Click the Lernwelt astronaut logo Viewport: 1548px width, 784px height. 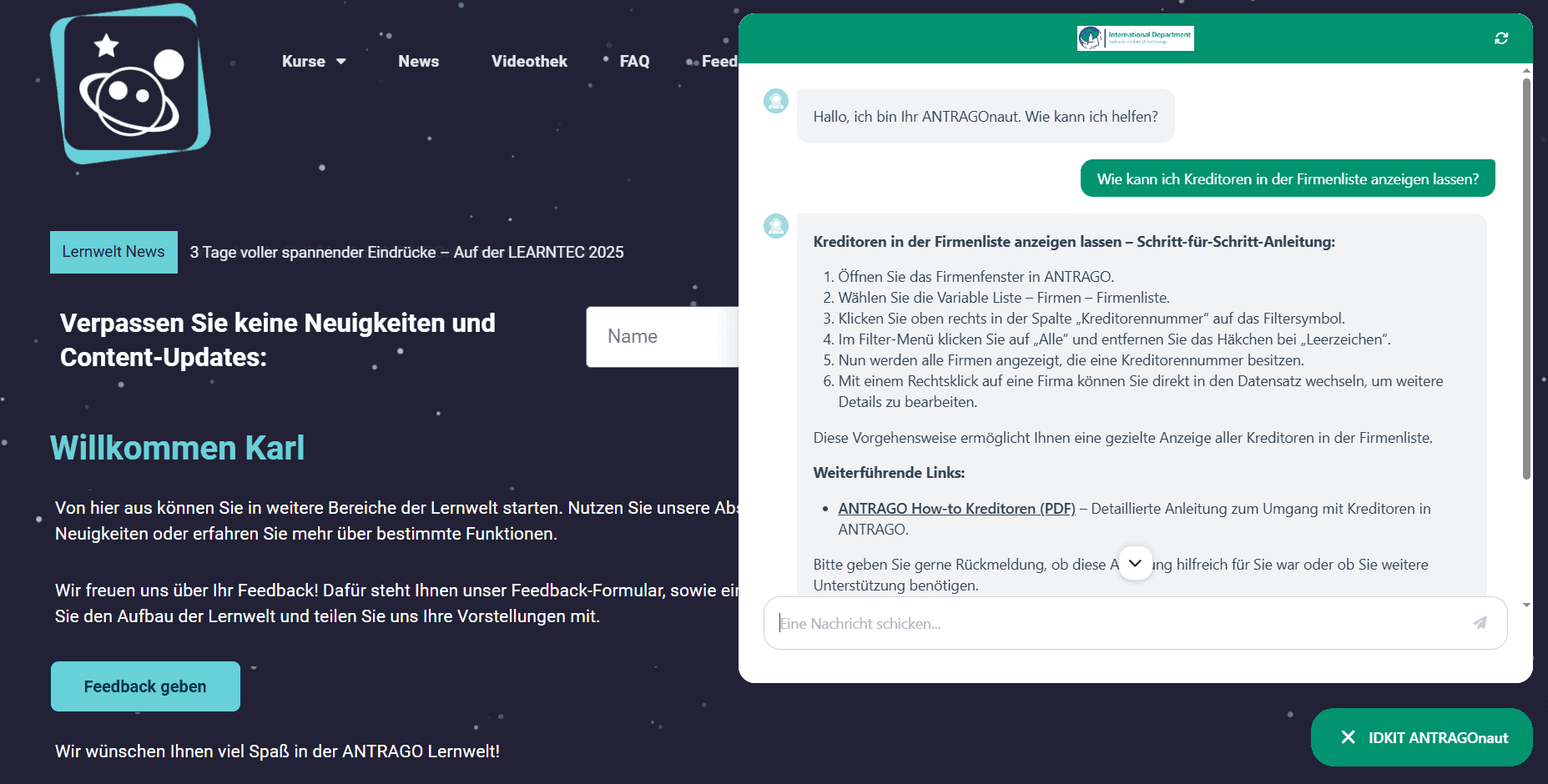click(130, 83)
